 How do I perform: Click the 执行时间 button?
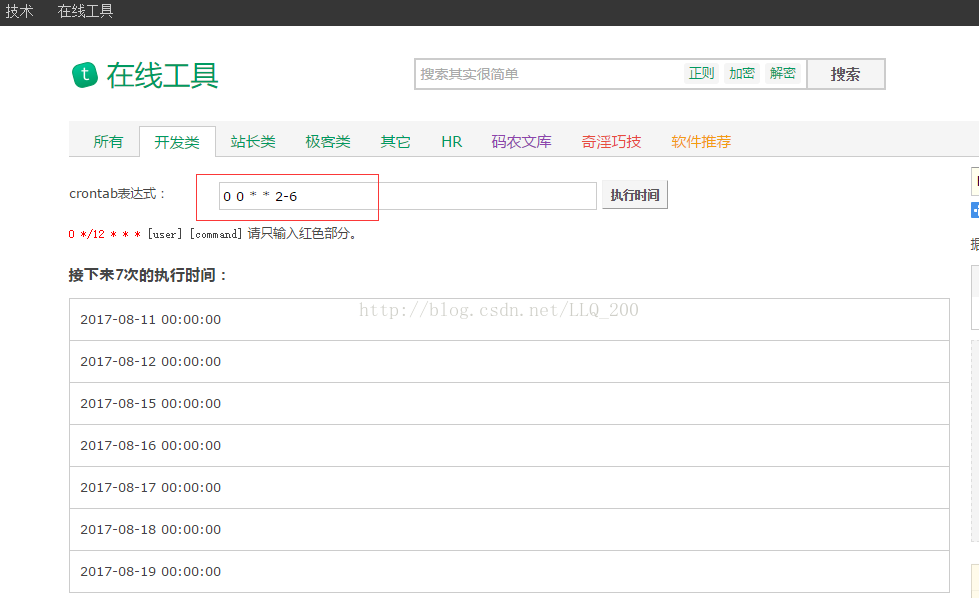pos(635,195)
